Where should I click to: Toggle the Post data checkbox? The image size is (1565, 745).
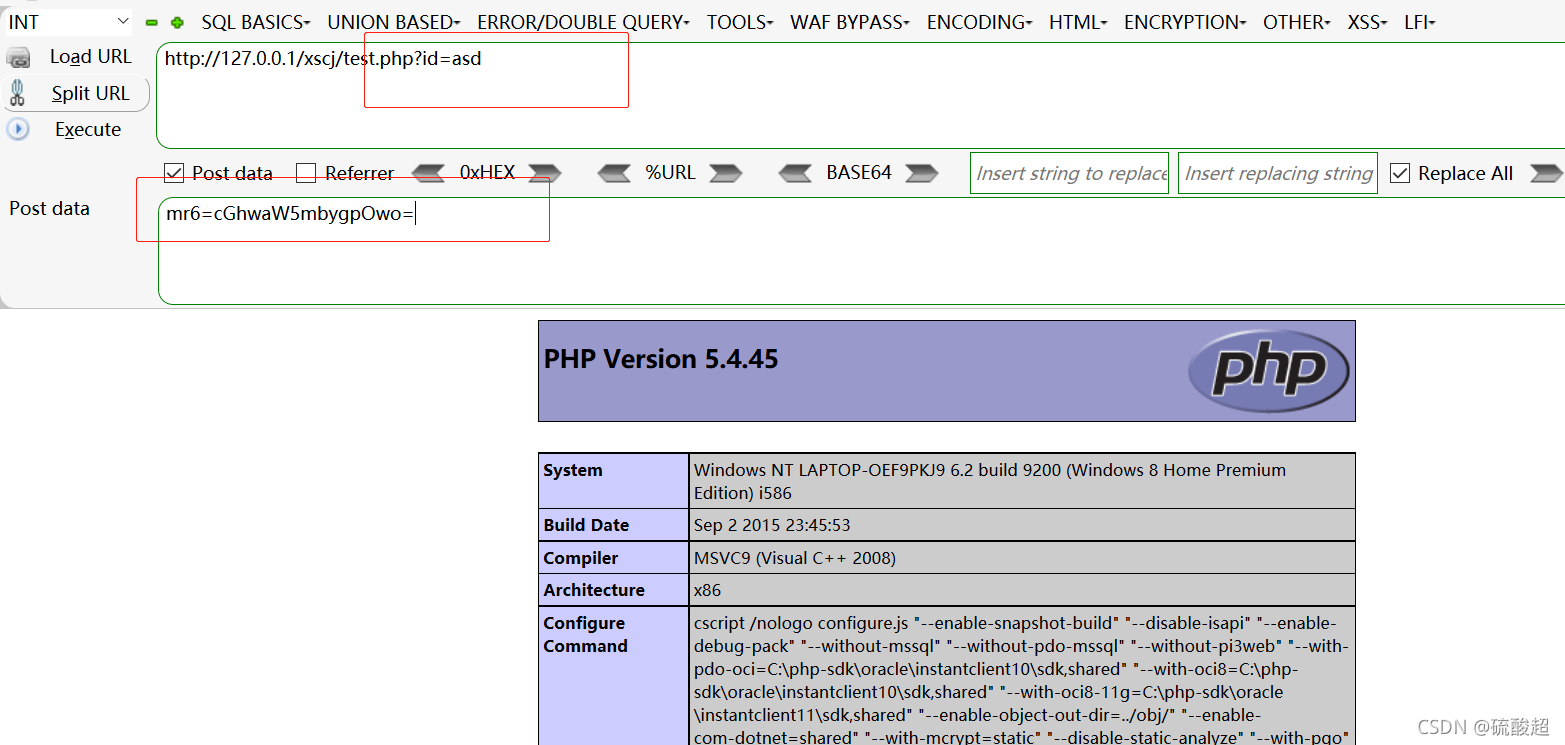pos(174,173)
